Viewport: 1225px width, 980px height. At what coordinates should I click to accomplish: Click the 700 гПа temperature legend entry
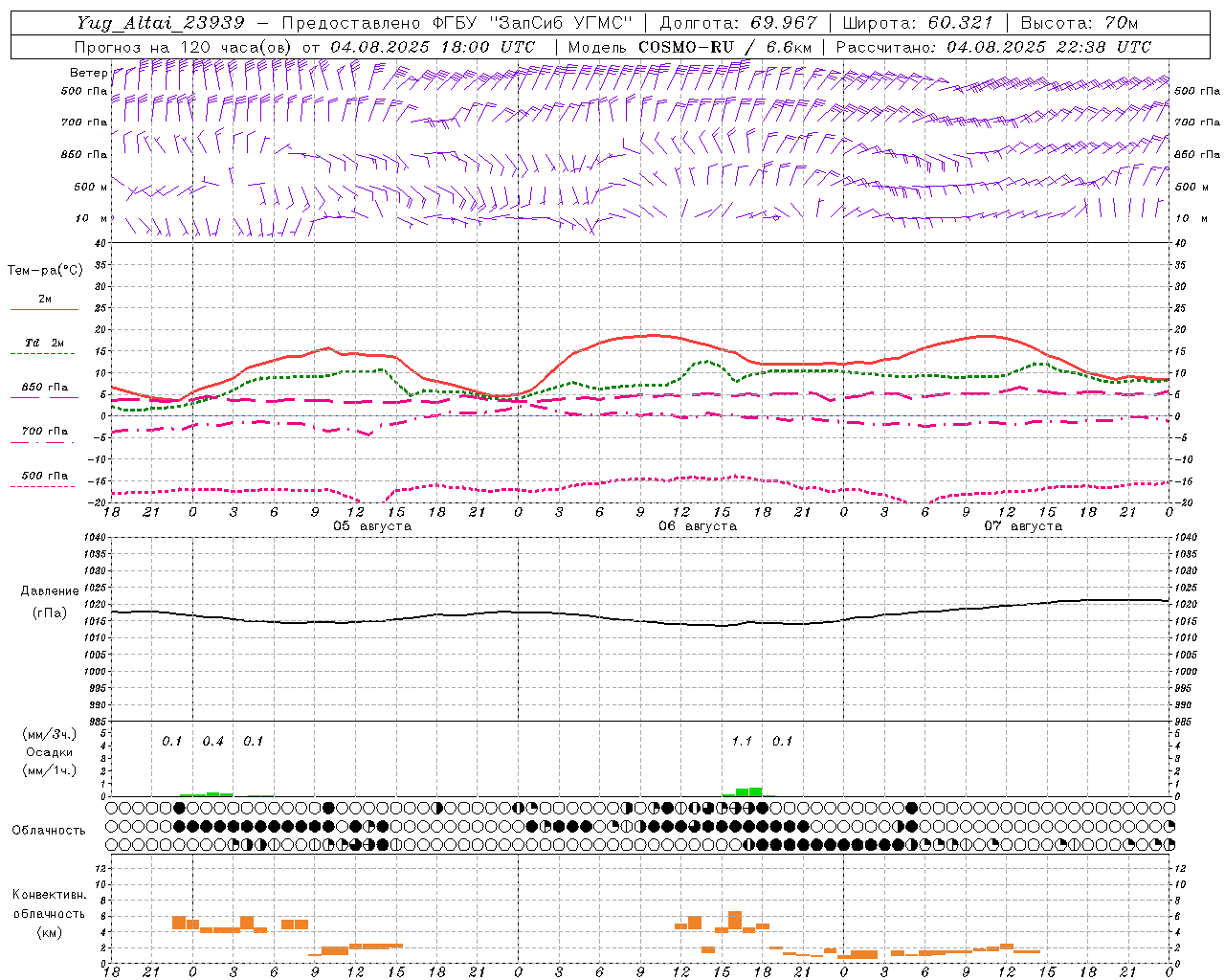point(44,431)
